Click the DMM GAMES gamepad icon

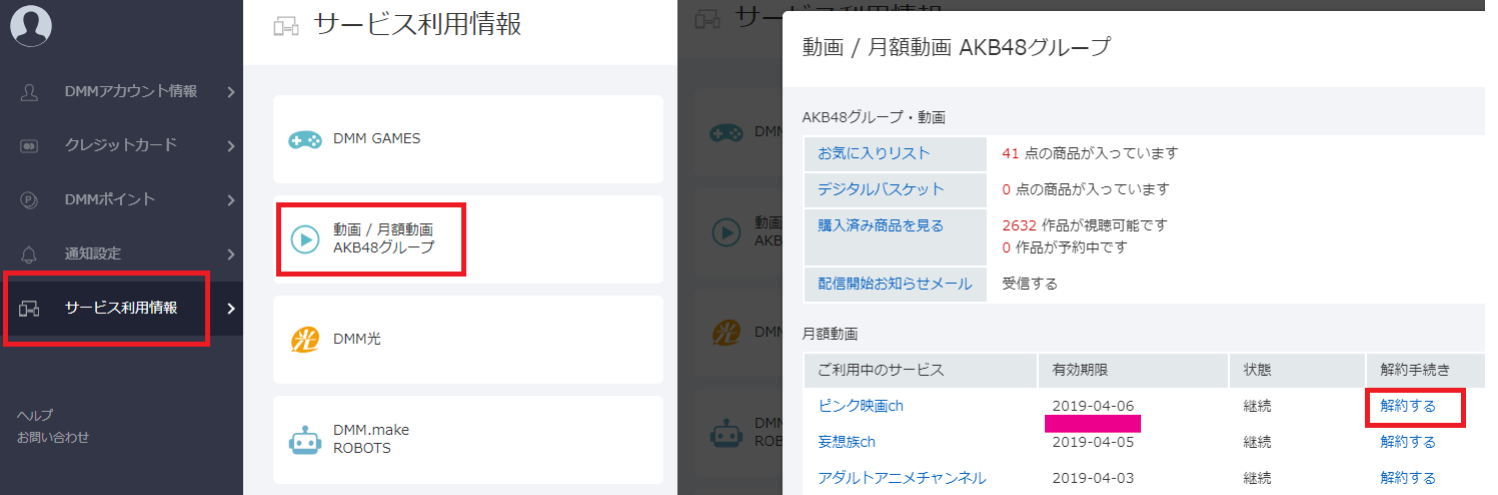(305, 139)
